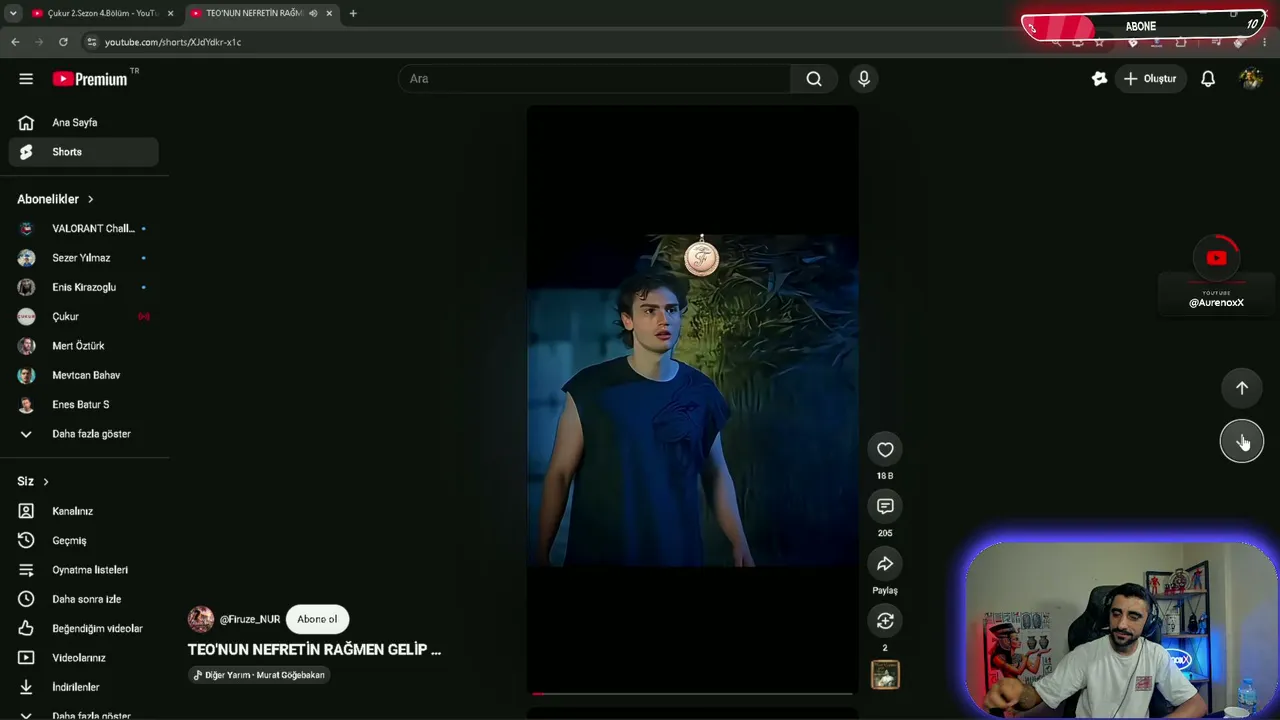This screenshot has height=720, width=1280.
Task: Click the remix icon
Action: pos(885,621)
